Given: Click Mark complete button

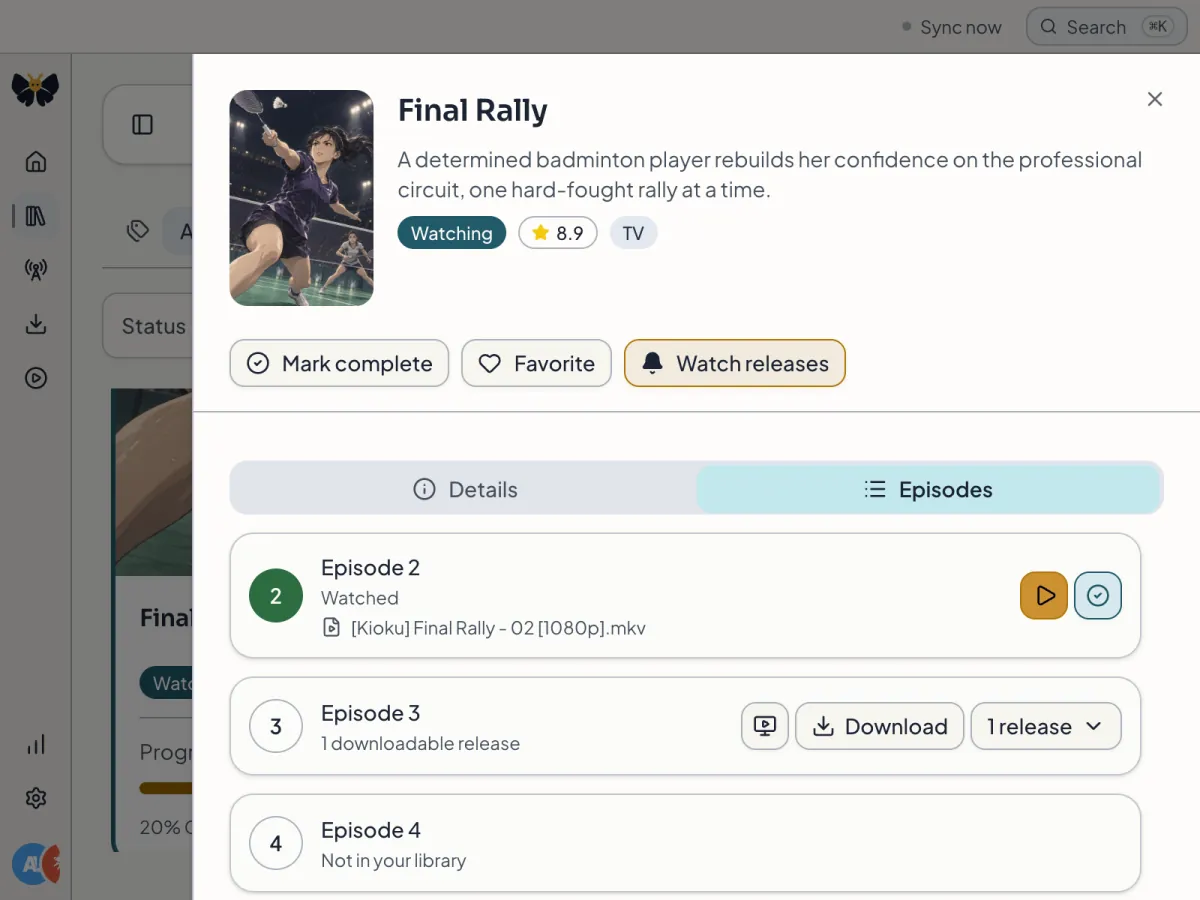Looking at the screenshot, I should coord(339,363).
